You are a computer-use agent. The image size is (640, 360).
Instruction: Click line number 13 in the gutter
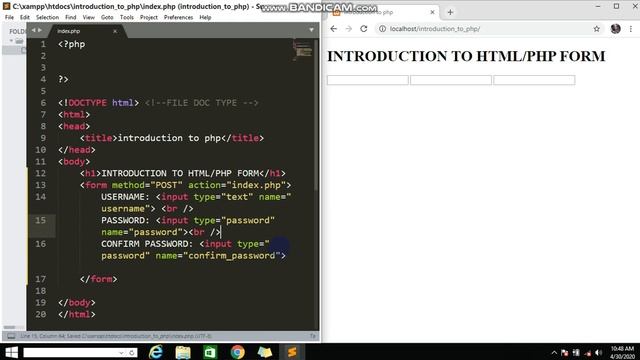click(40, 185)
